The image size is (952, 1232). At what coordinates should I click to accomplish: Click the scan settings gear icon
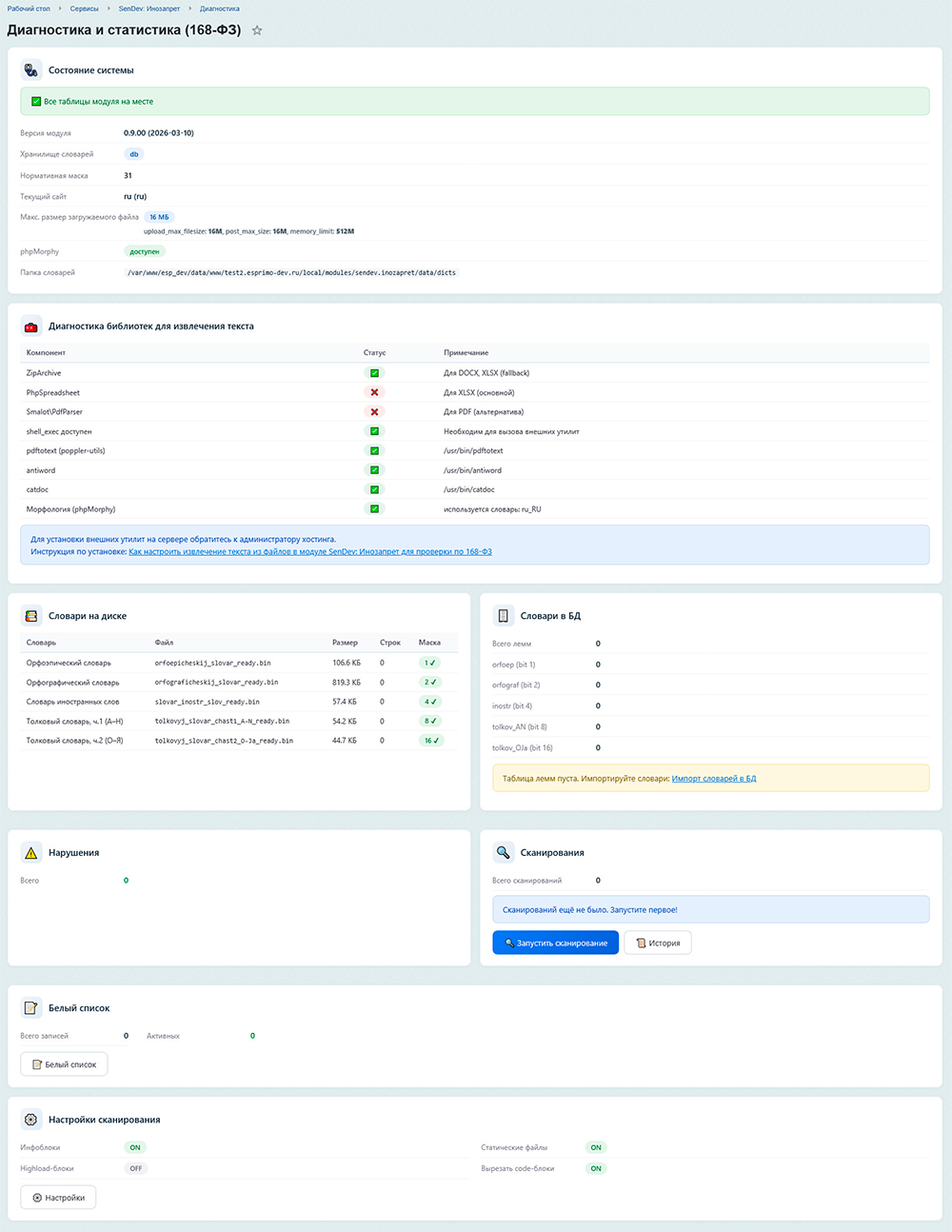pos(31,1120)
